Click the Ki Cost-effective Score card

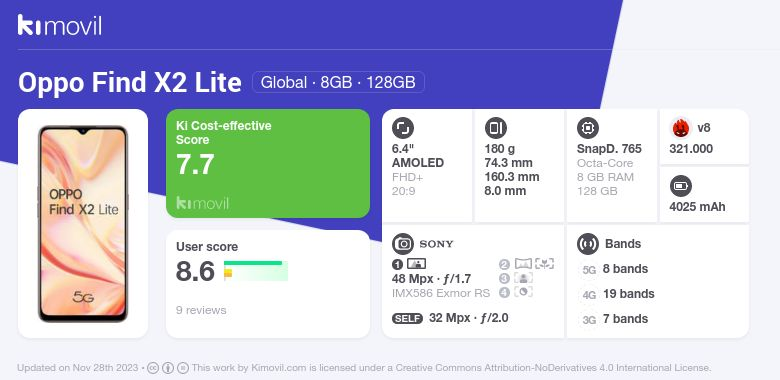[x=268, y=164]
